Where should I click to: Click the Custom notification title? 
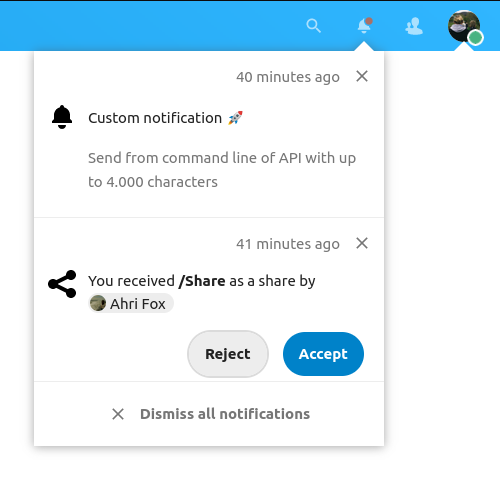[x=155, y=118]
